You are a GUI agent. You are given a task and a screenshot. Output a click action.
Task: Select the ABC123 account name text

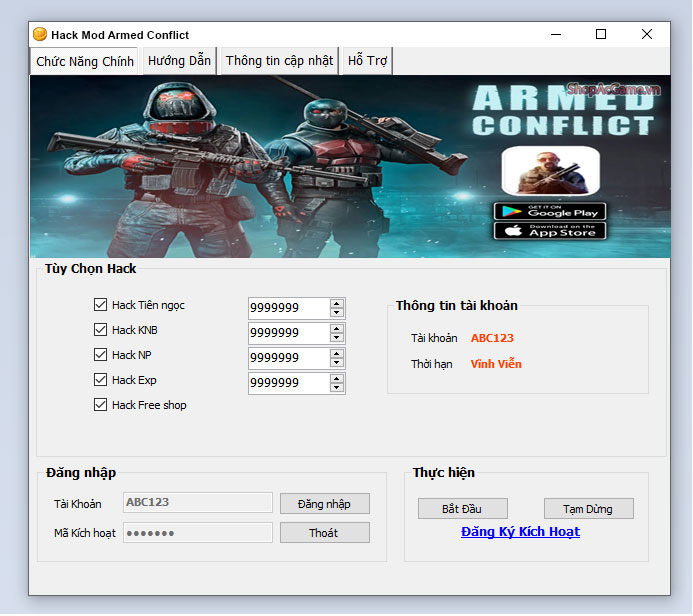tap(492, 338)
